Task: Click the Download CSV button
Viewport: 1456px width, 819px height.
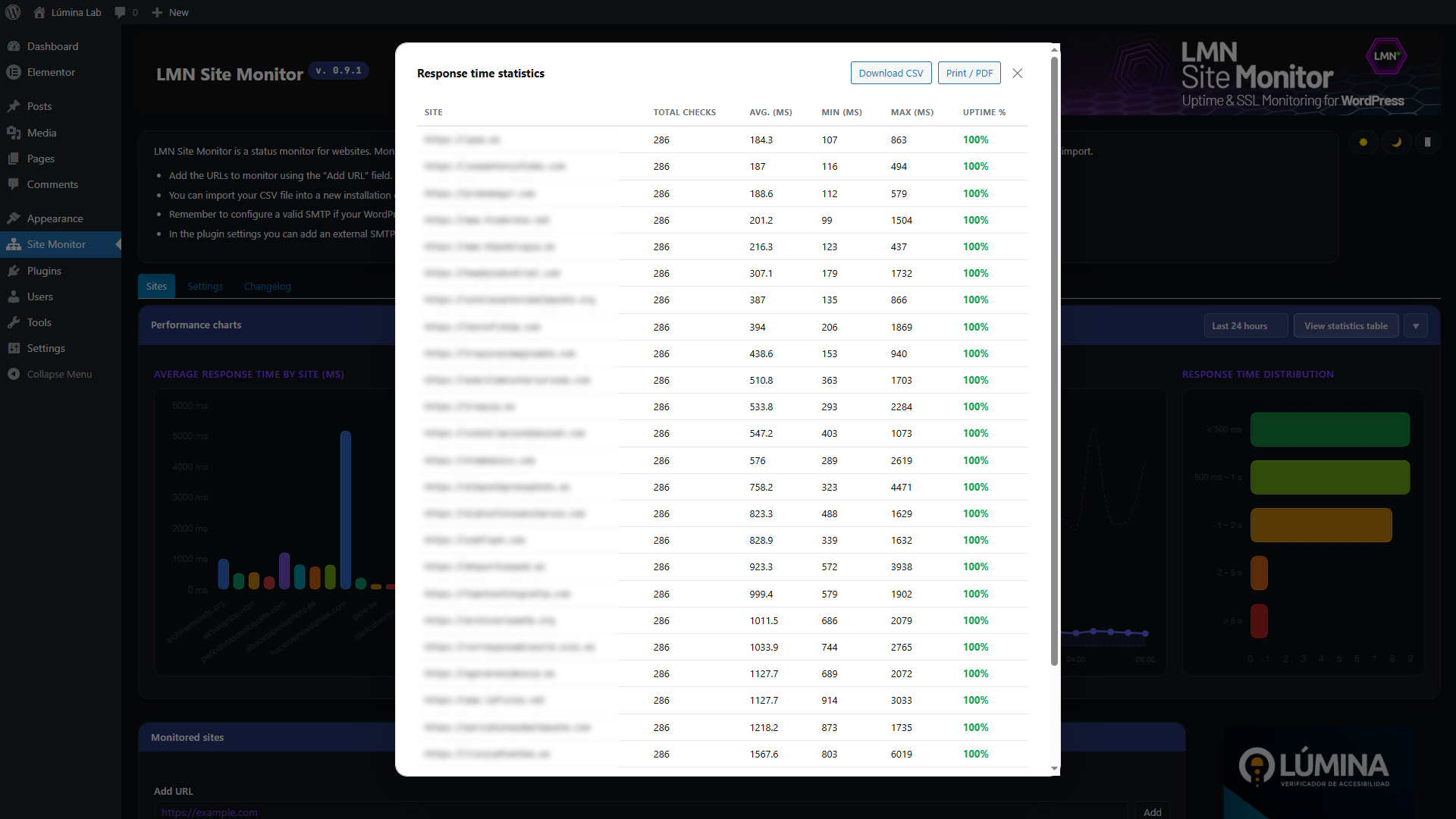Action: click(x=891, y=73)
